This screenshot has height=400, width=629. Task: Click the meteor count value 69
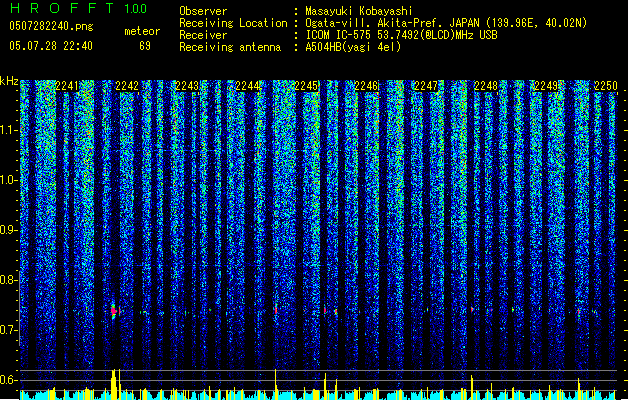(145, 46)
